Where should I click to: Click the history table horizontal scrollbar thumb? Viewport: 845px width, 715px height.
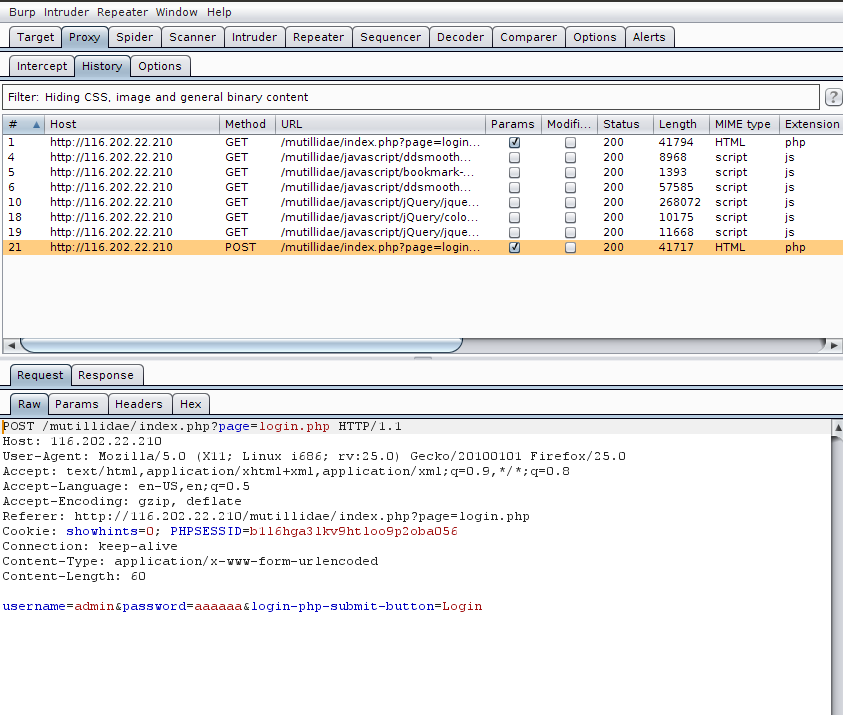click(241, 345)
